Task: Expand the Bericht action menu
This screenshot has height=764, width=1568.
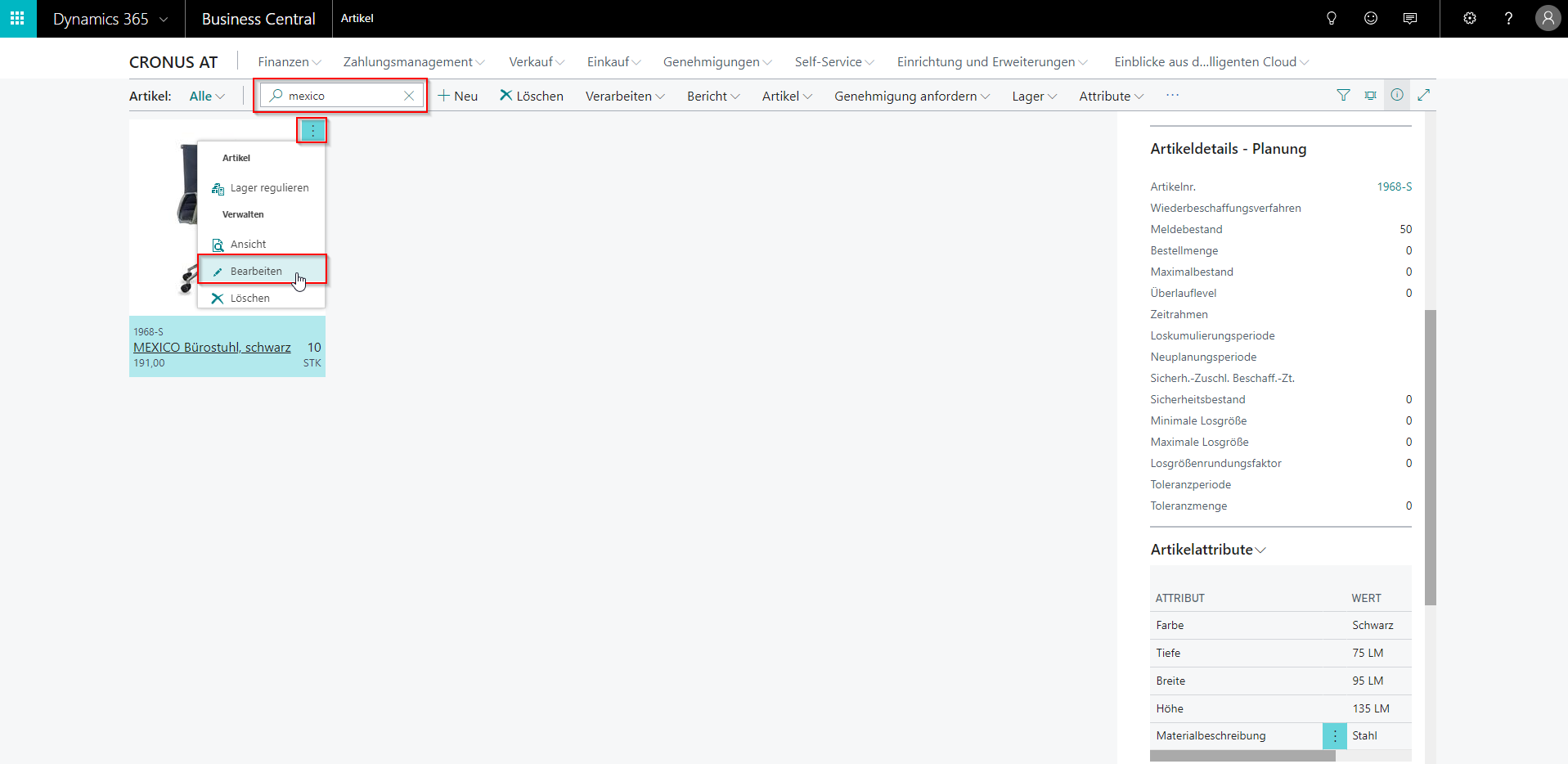Action: (713, 96)
